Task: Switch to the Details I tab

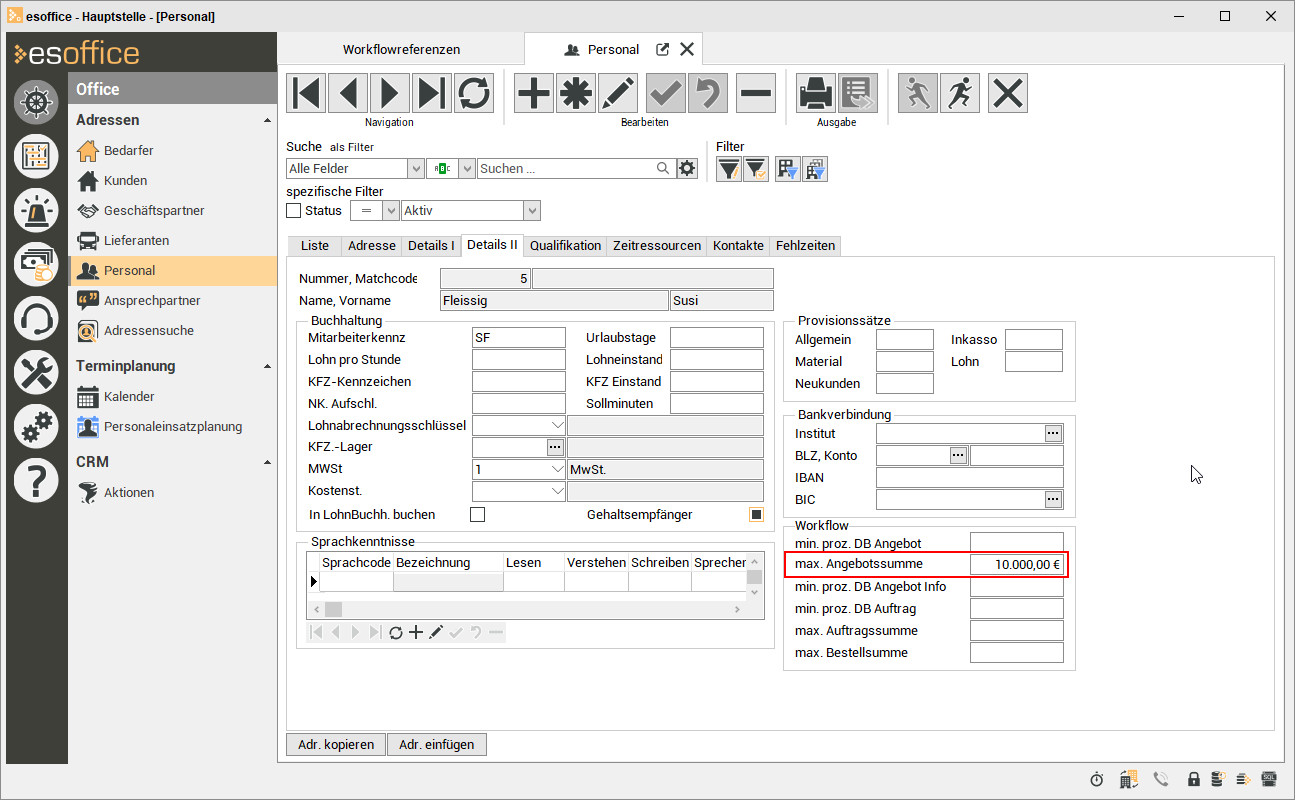Action: [431, 246]
